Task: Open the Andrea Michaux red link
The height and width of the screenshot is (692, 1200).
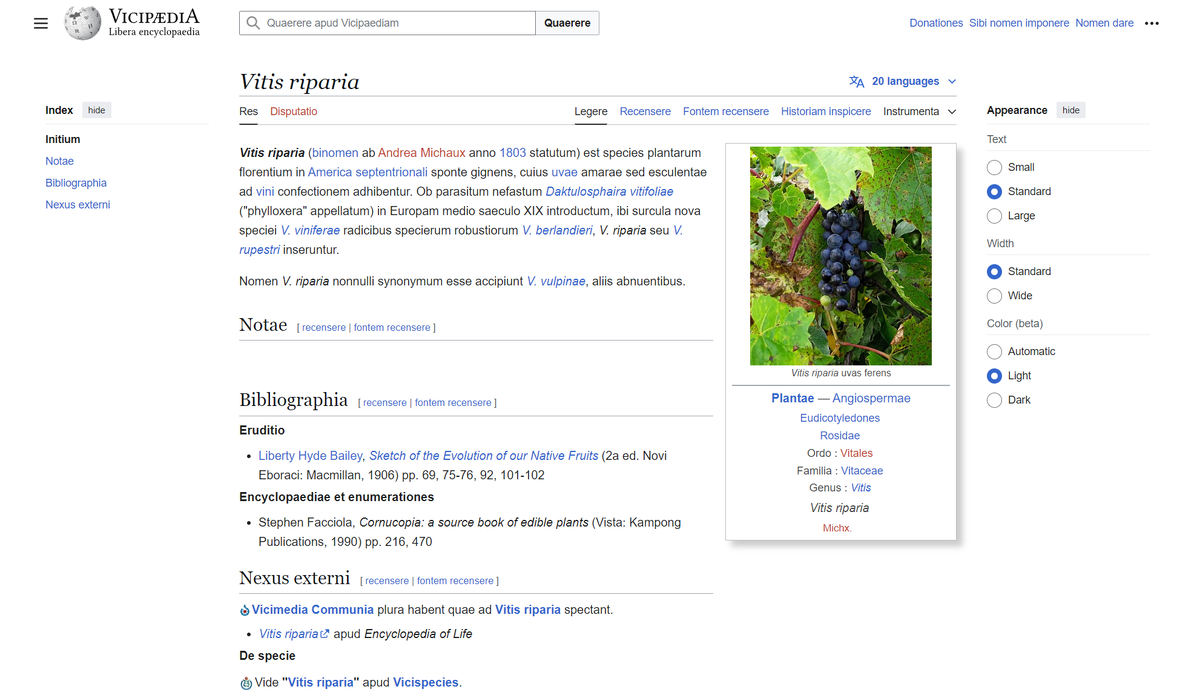Action: (422, 153)
